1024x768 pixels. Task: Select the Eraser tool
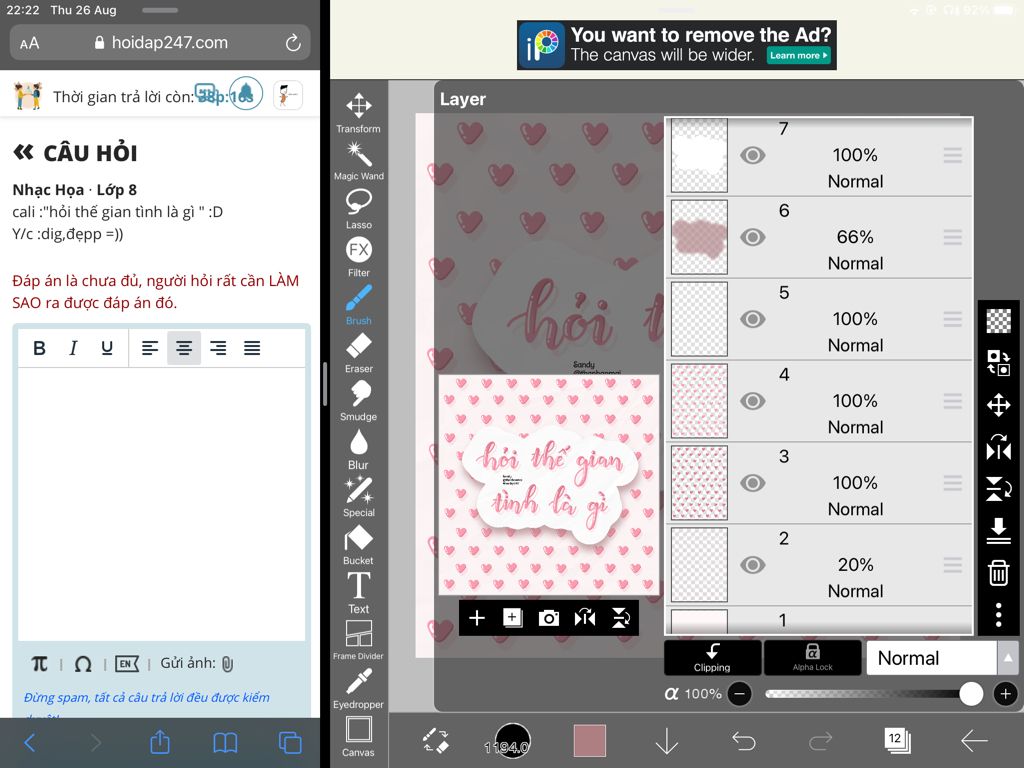(359, 353)
